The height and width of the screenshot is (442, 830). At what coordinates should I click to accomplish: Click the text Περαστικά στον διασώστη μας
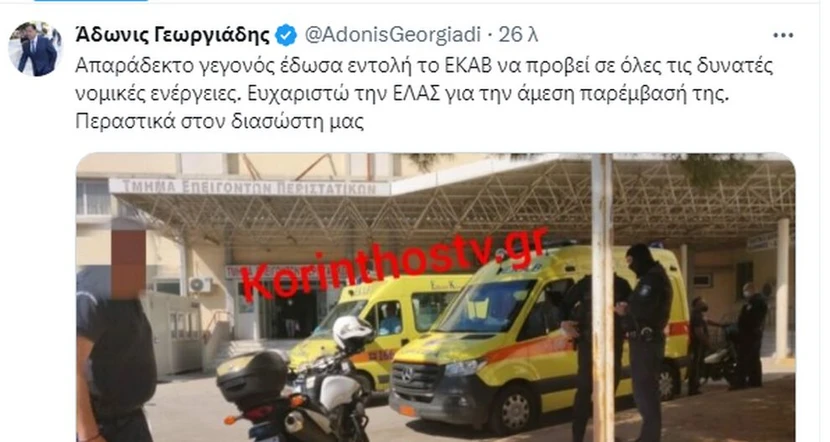pyautogui.click(x=219, y=122)
